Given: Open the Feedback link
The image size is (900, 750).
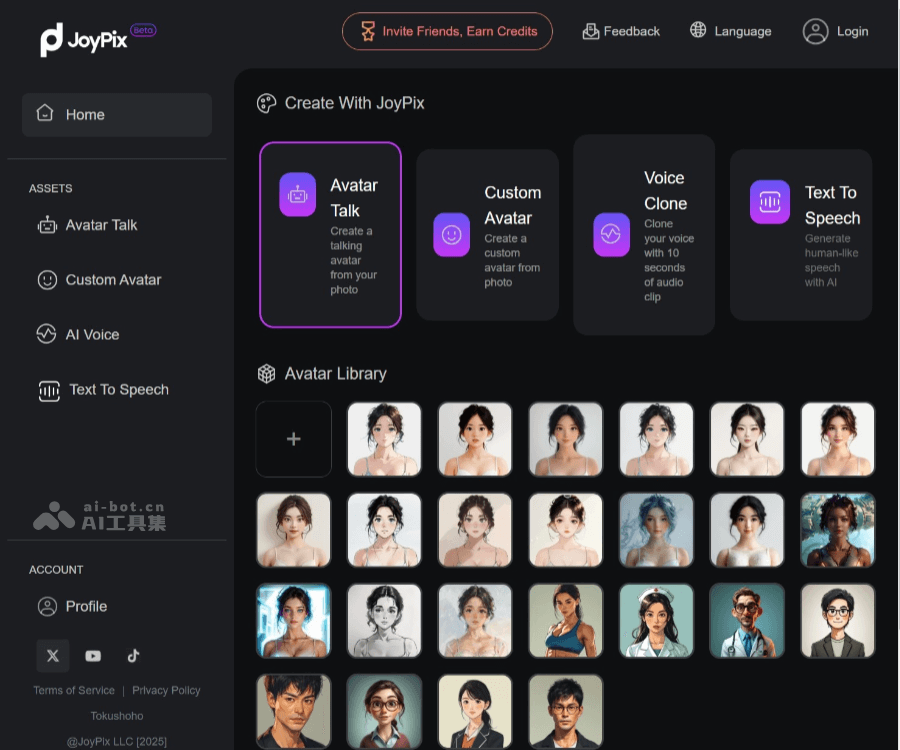Looking at the screenshot, I should 621,31.
